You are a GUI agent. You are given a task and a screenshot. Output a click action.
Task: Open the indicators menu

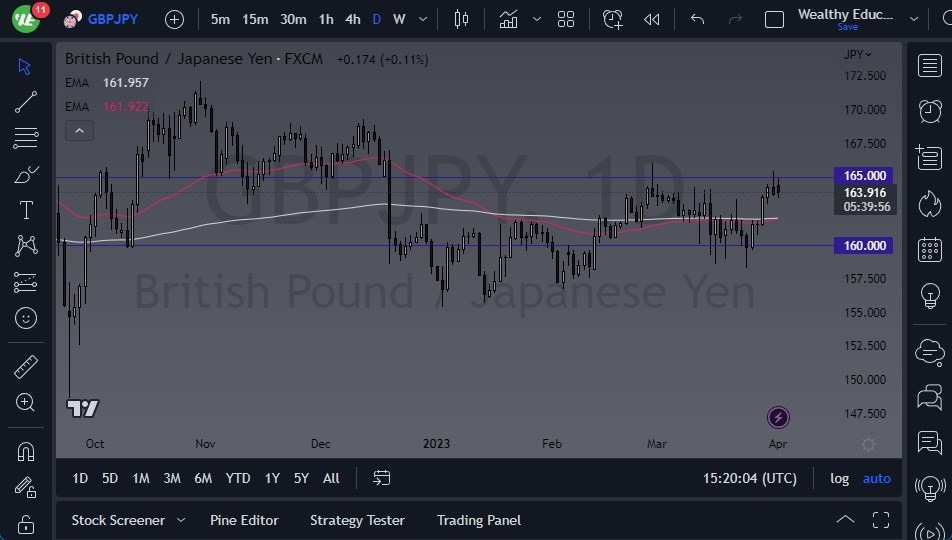(x=508, y=19)
